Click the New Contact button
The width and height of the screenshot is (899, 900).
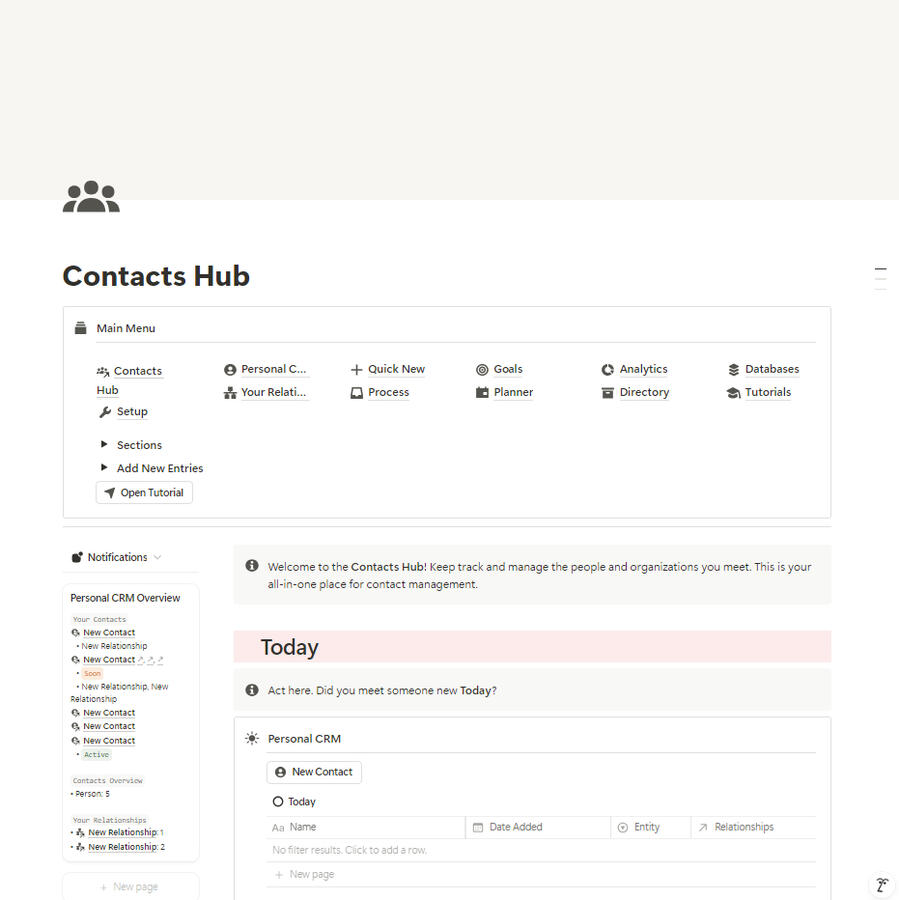[314, 772]
